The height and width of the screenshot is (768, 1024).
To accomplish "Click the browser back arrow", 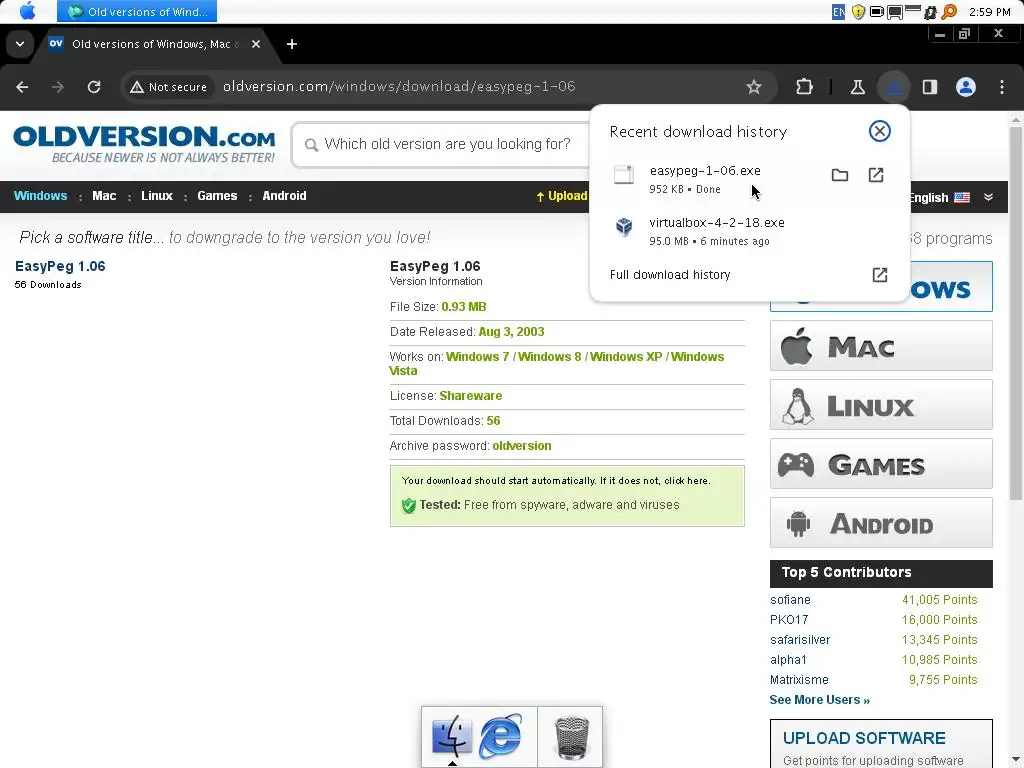I will 22,87.
